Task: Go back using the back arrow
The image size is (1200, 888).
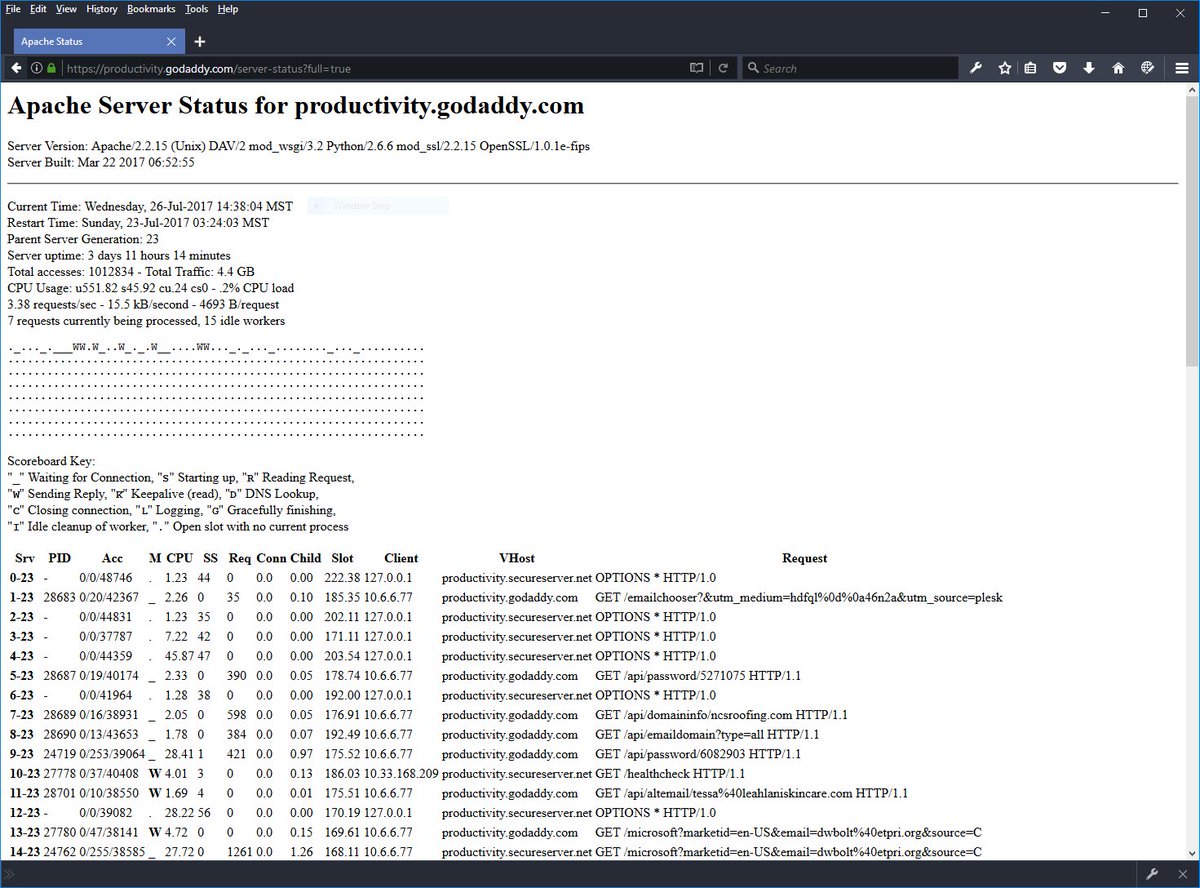Action: 16,68
